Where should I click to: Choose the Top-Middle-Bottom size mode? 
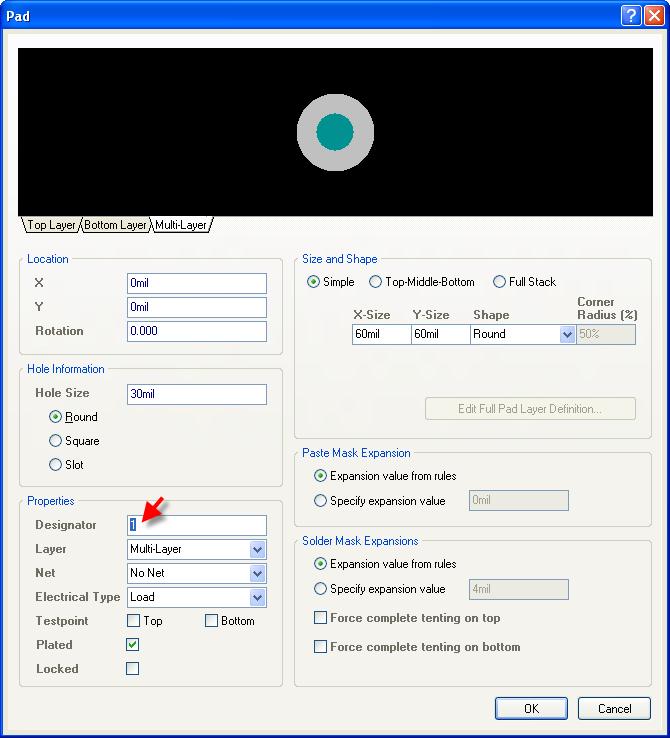[376, 282]
